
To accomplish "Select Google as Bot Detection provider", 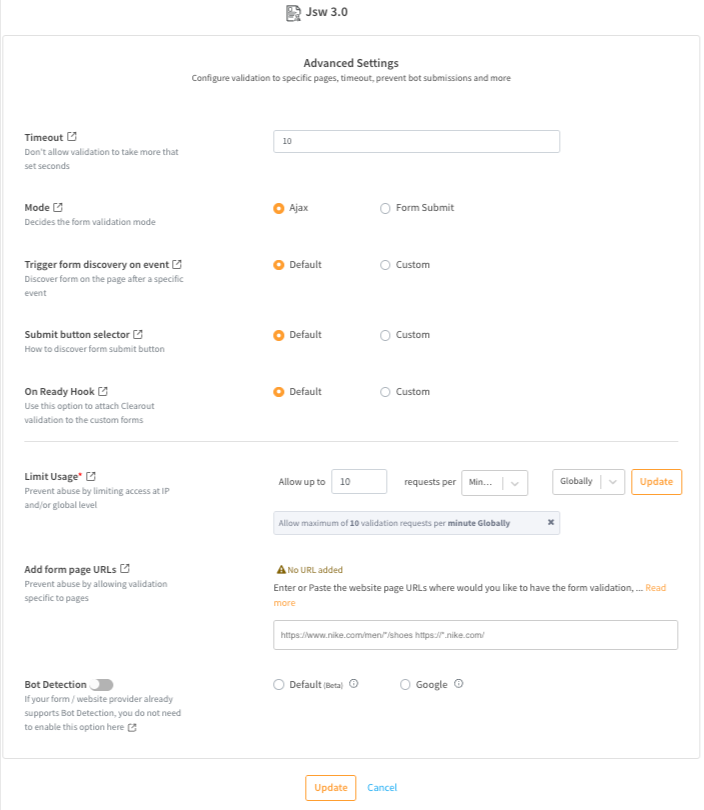I will 405,684.
